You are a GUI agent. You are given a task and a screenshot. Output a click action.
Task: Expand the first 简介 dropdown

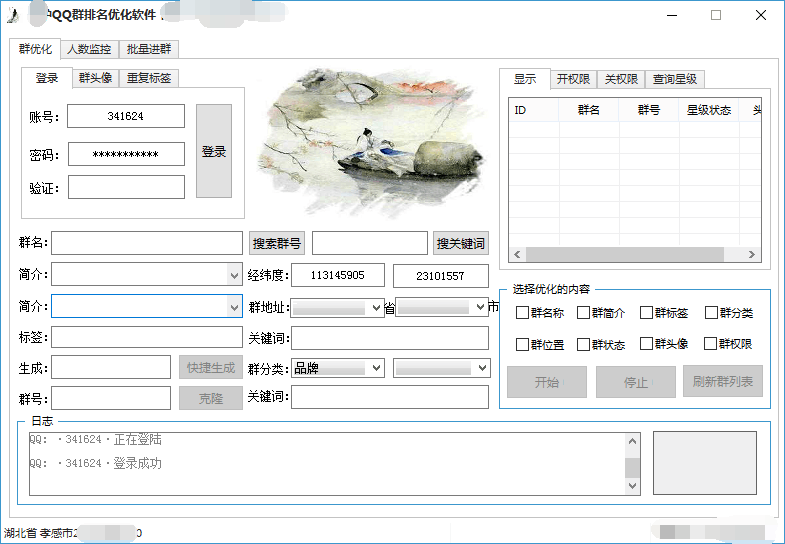click(234, 275)
